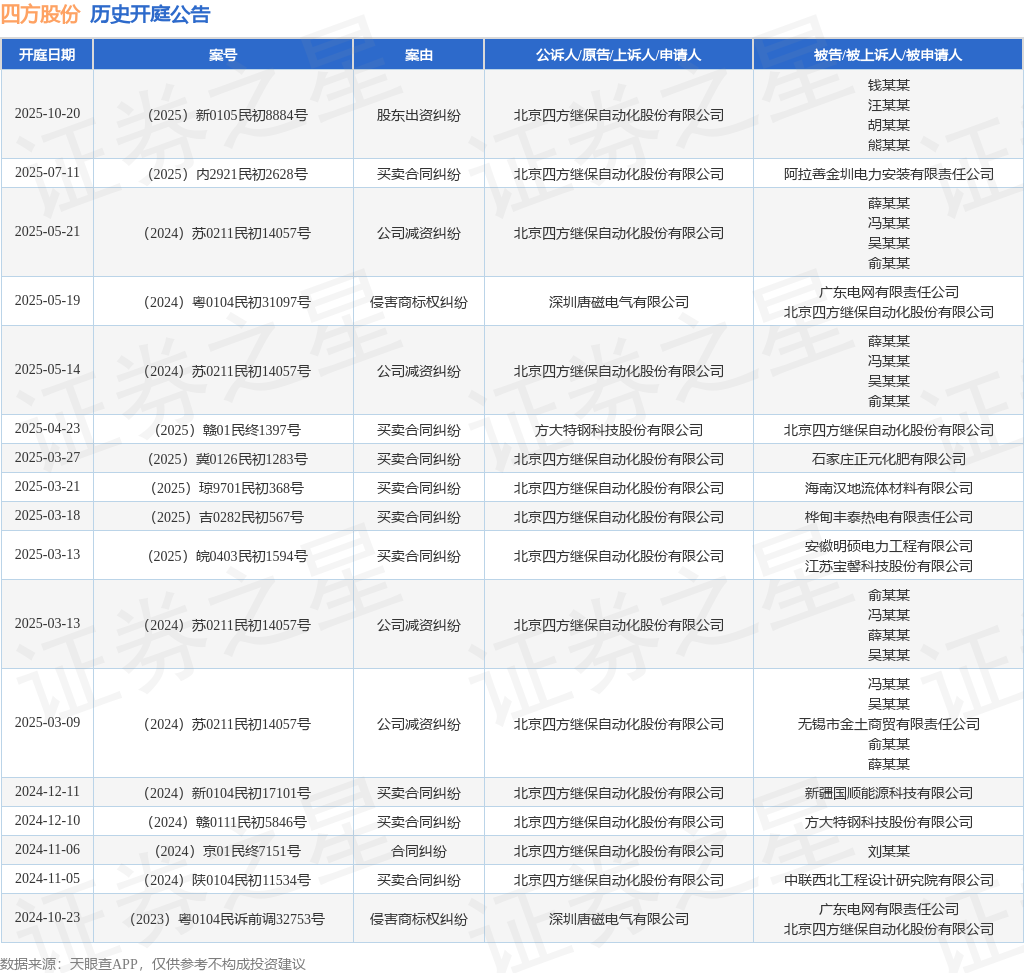Viewport: 1024px width, 973px height.
Task: Click 无锡市金土商贸有限责任公司
Action: pos(889,724)
